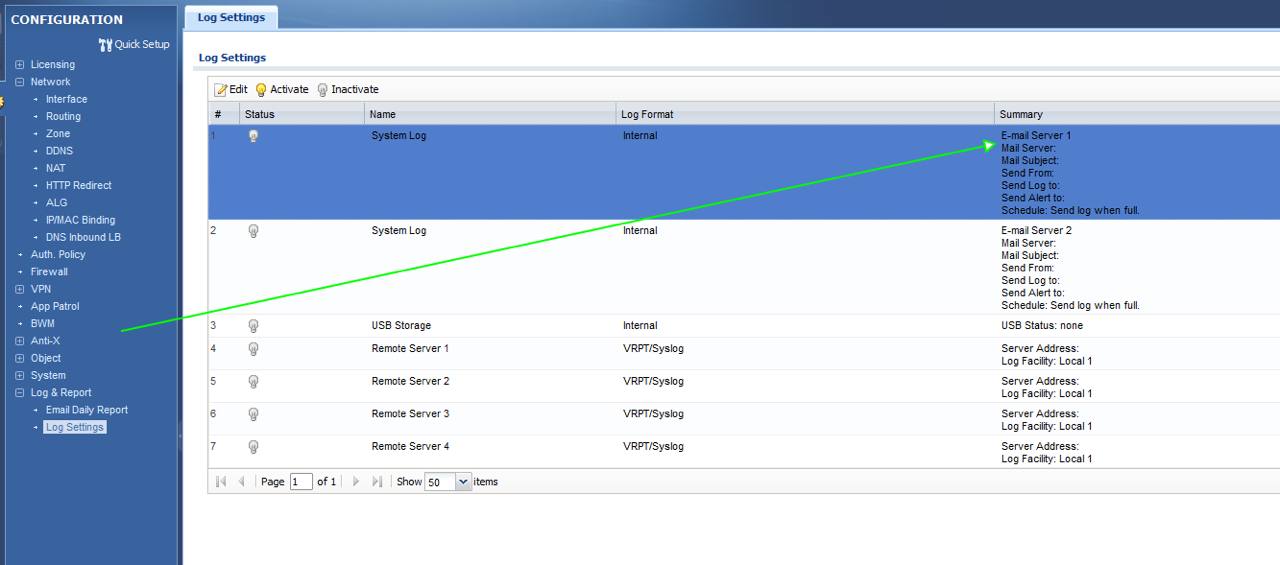This screenshot has height=565, width=1280.
Task: Click the Inactivate bulb button
Action: (x=348, y=89)
